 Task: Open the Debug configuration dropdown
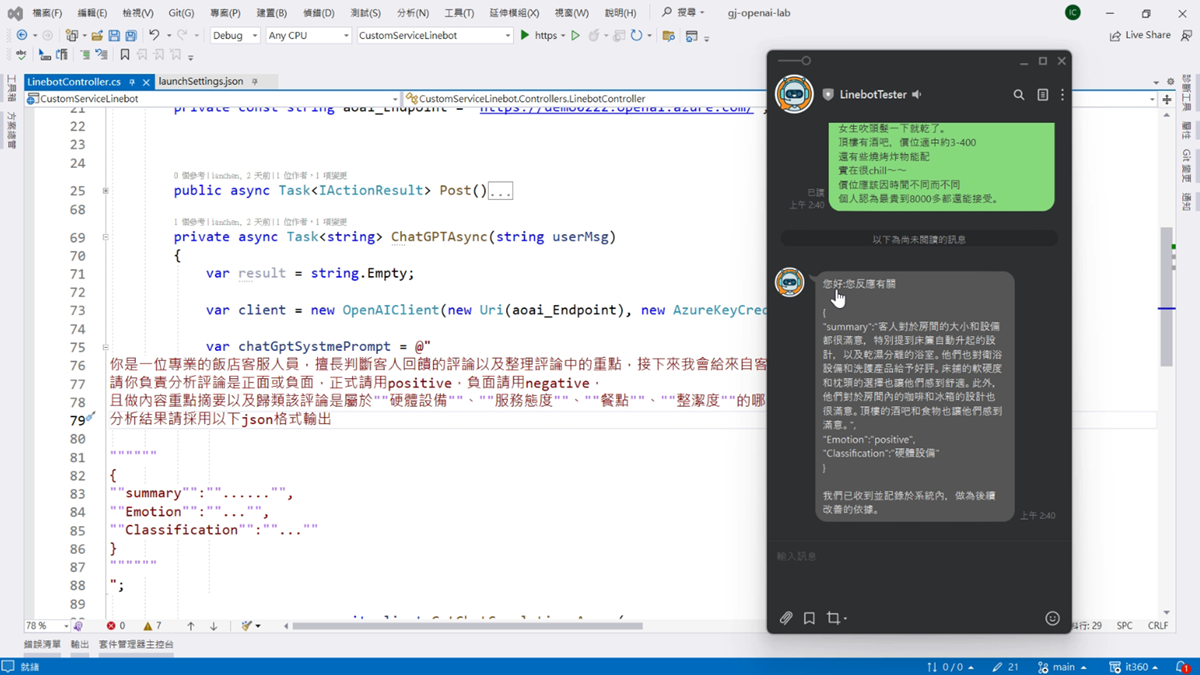(234, 36)
